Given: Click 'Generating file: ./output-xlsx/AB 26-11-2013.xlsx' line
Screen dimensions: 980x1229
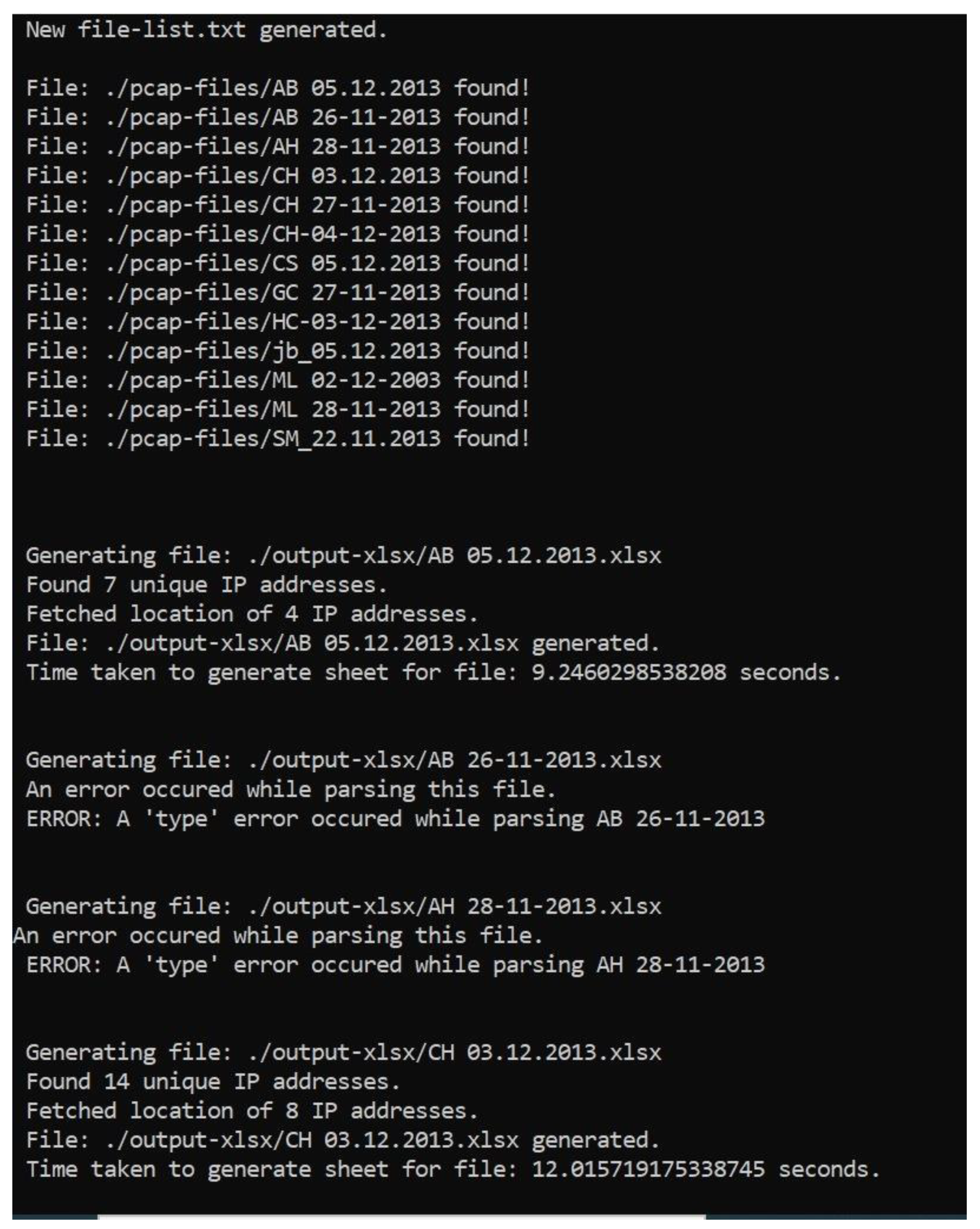Looking at the screenshot, I should (343, 760).
